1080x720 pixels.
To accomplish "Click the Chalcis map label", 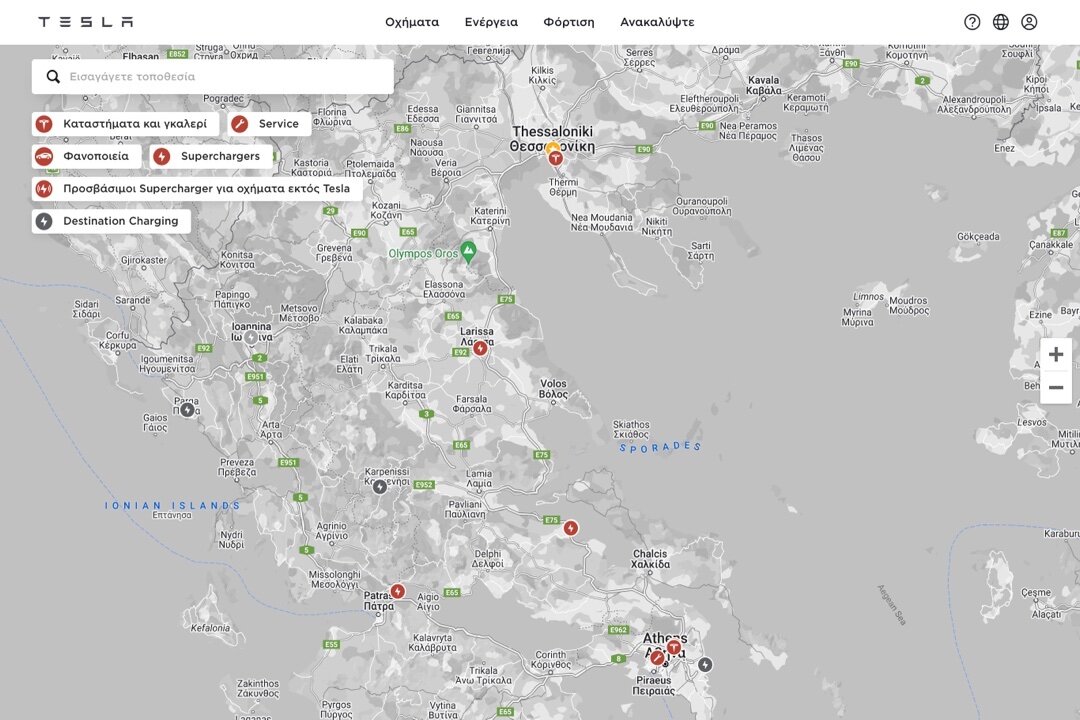I will [650, 559].
